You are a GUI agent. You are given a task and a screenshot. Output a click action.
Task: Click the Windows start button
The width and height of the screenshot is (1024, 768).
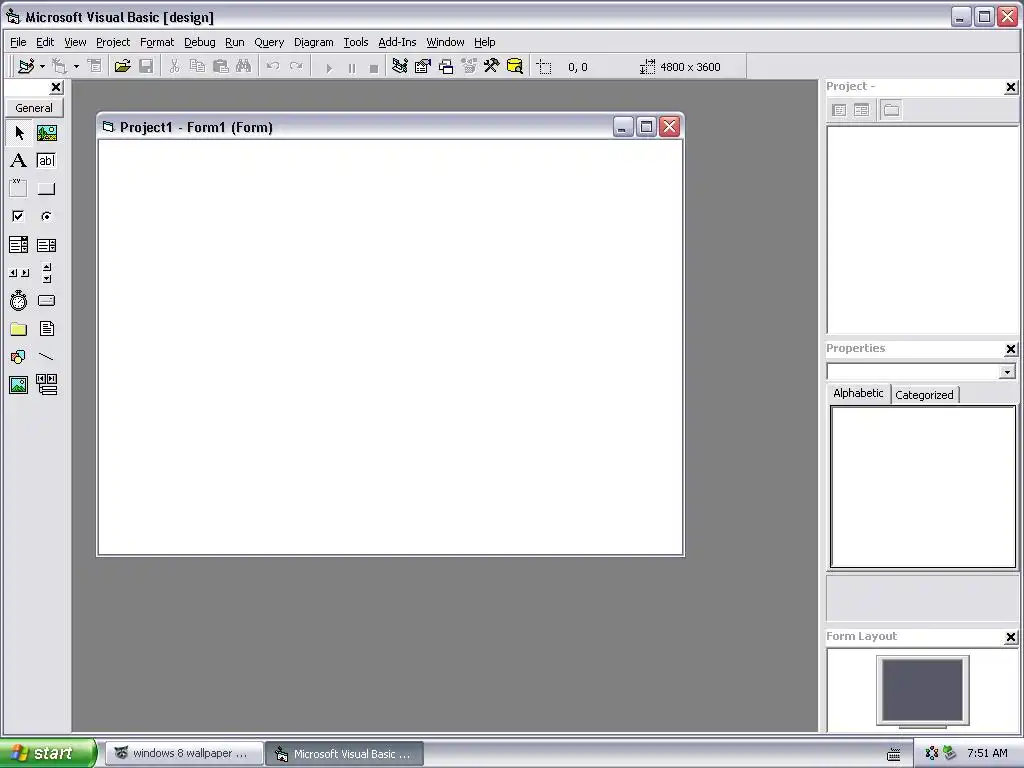[x=47, y=753]
